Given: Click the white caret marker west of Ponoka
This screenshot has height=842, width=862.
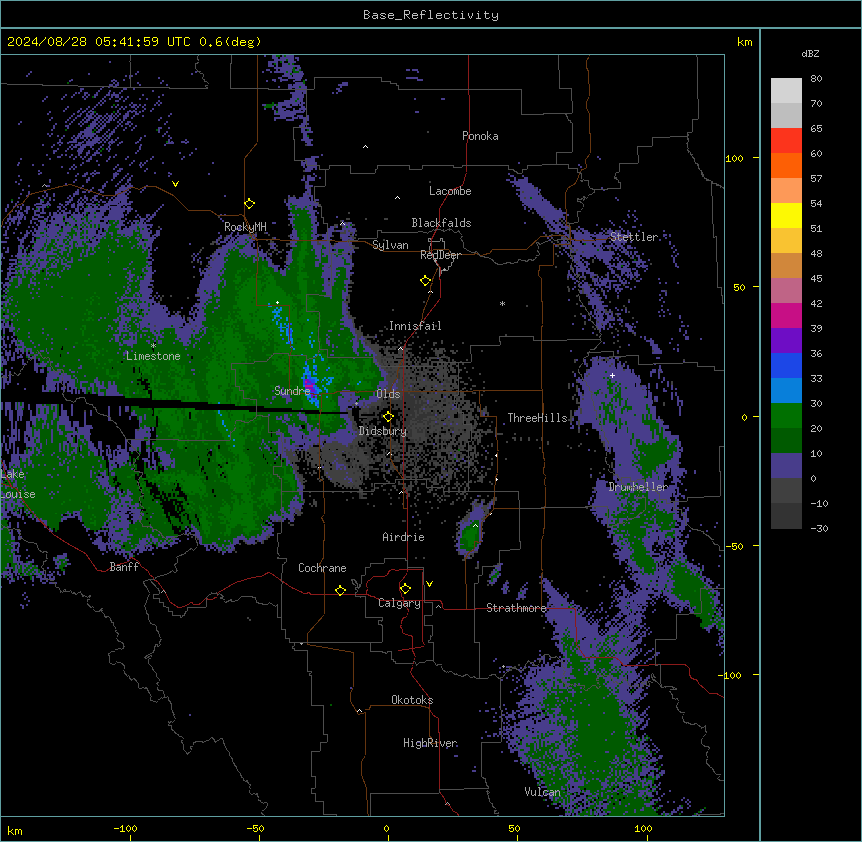Looking at the screenshot, I should 366,147.
